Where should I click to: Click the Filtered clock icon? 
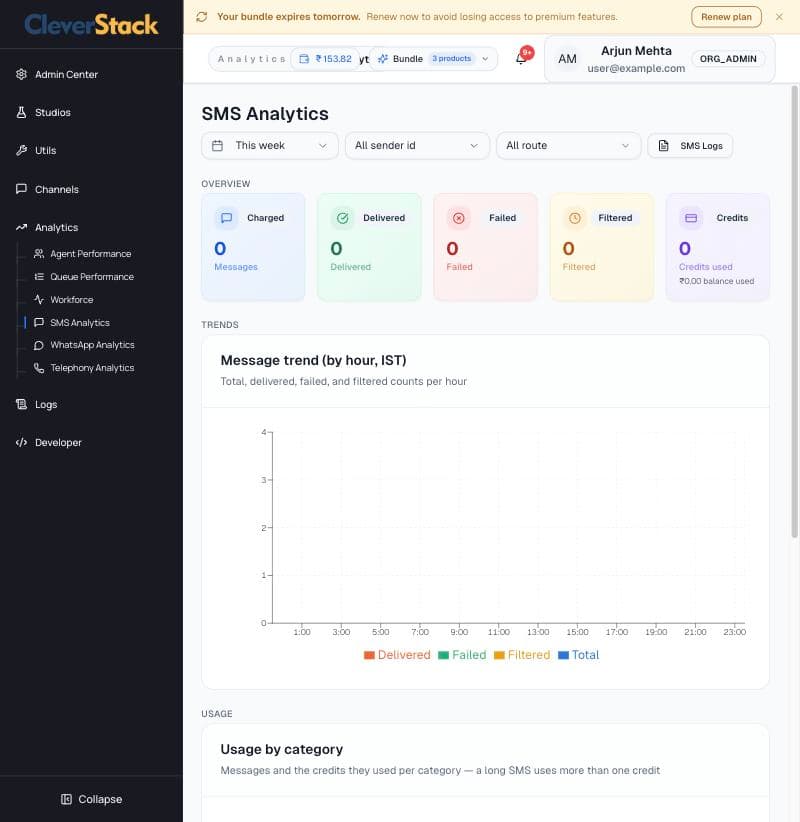[x=575, y=218]
